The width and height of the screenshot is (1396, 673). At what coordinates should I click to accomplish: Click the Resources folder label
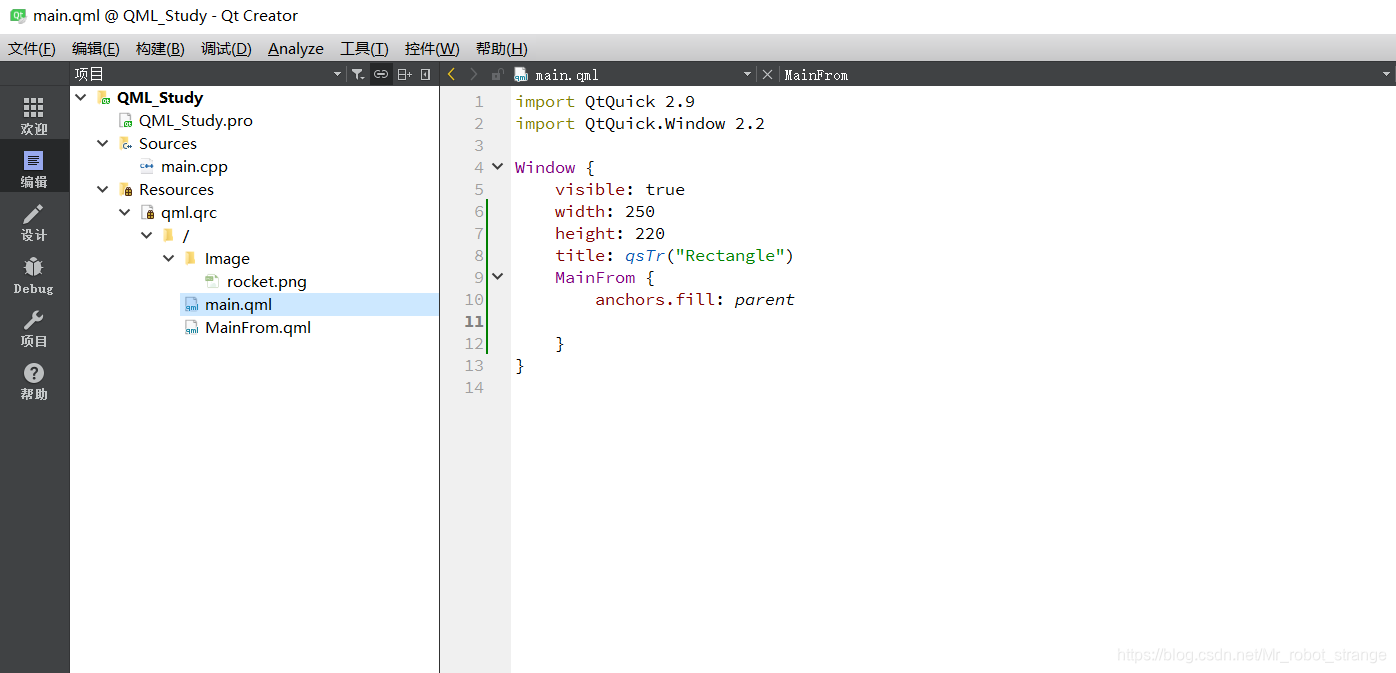click(176, 189)
